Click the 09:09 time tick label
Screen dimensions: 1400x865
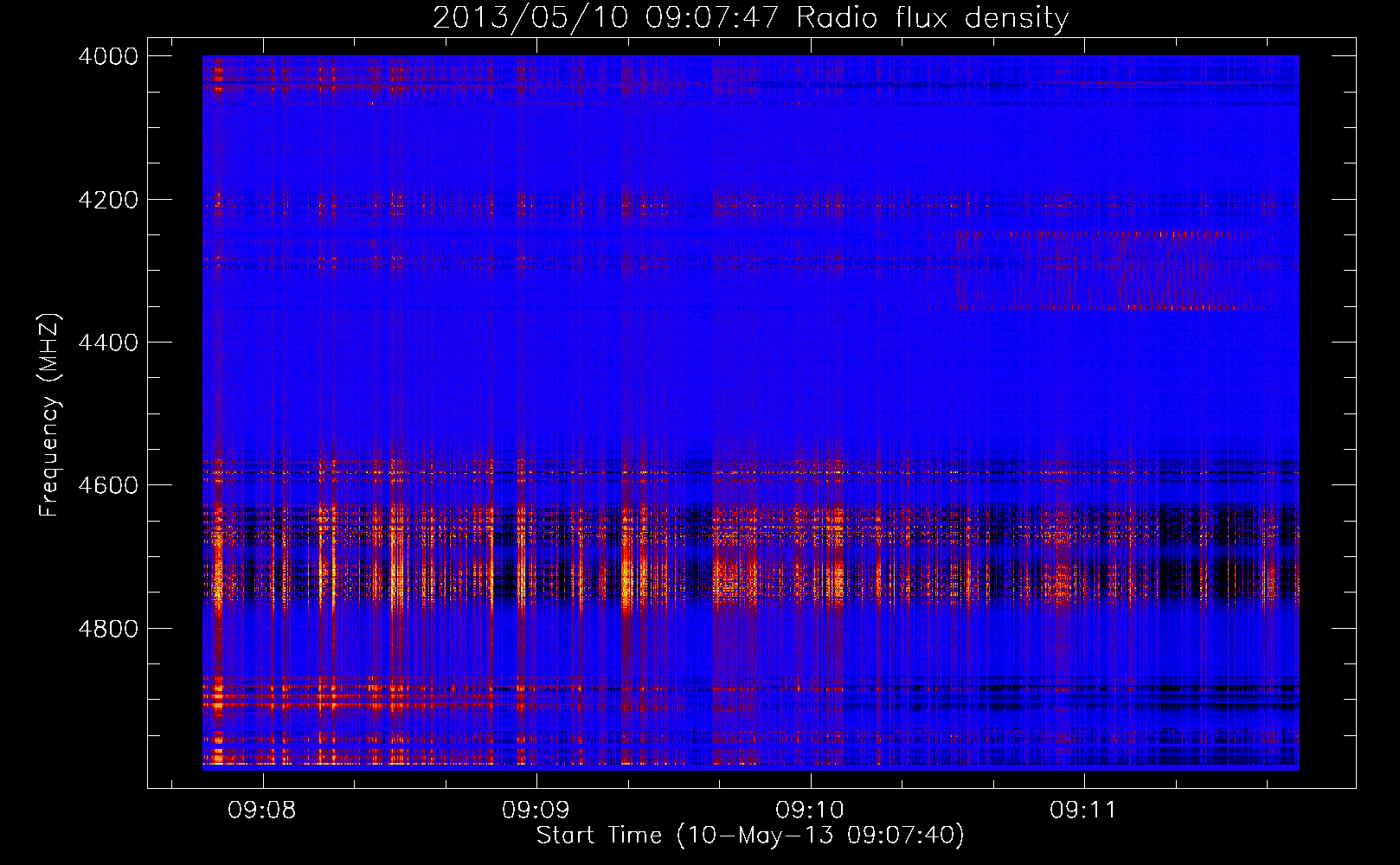point(536,811)
